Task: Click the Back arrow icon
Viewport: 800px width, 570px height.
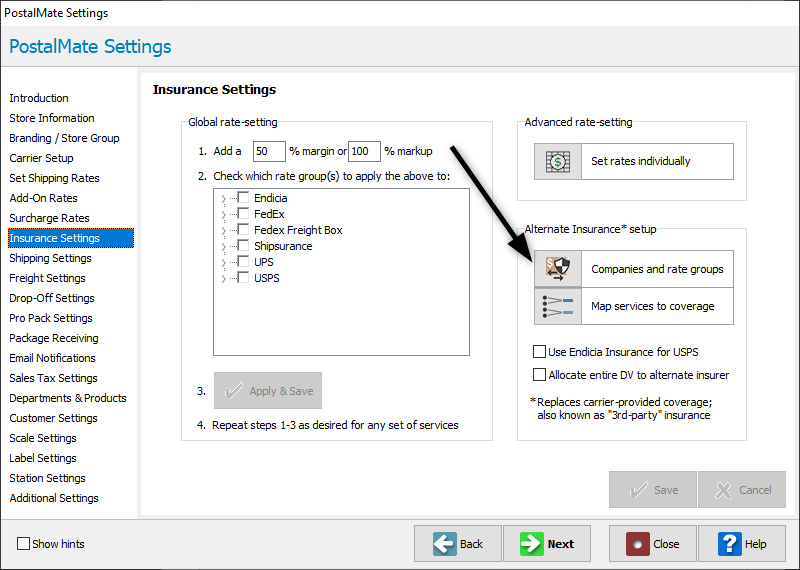Action: (445, 544)
